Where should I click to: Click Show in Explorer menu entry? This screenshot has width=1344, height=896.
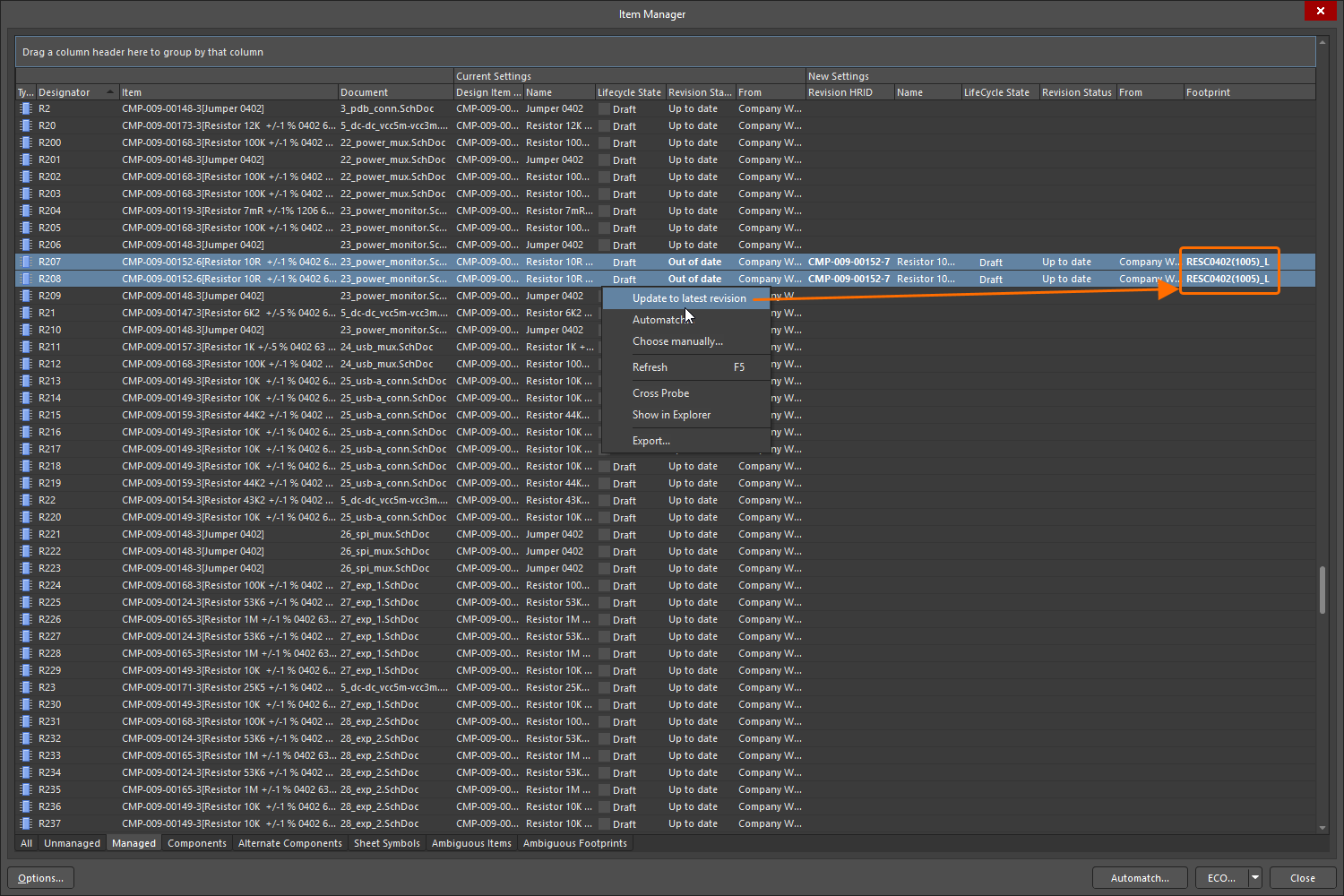(x=671, y=415)
